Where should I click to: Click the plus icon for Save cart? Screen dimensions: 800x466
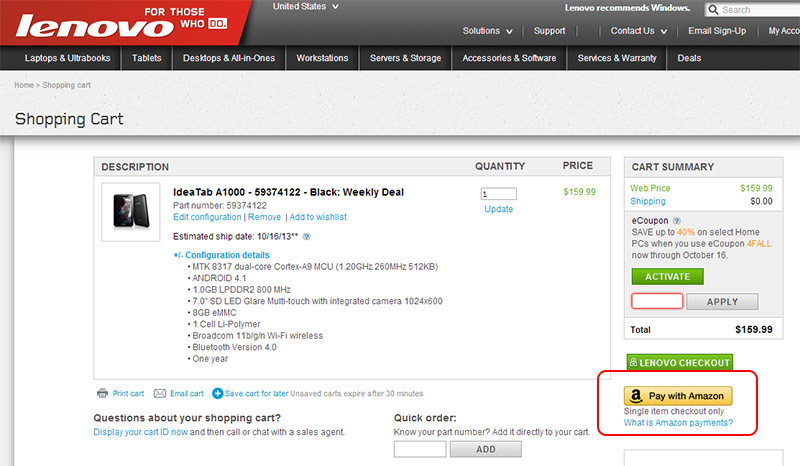217,393
